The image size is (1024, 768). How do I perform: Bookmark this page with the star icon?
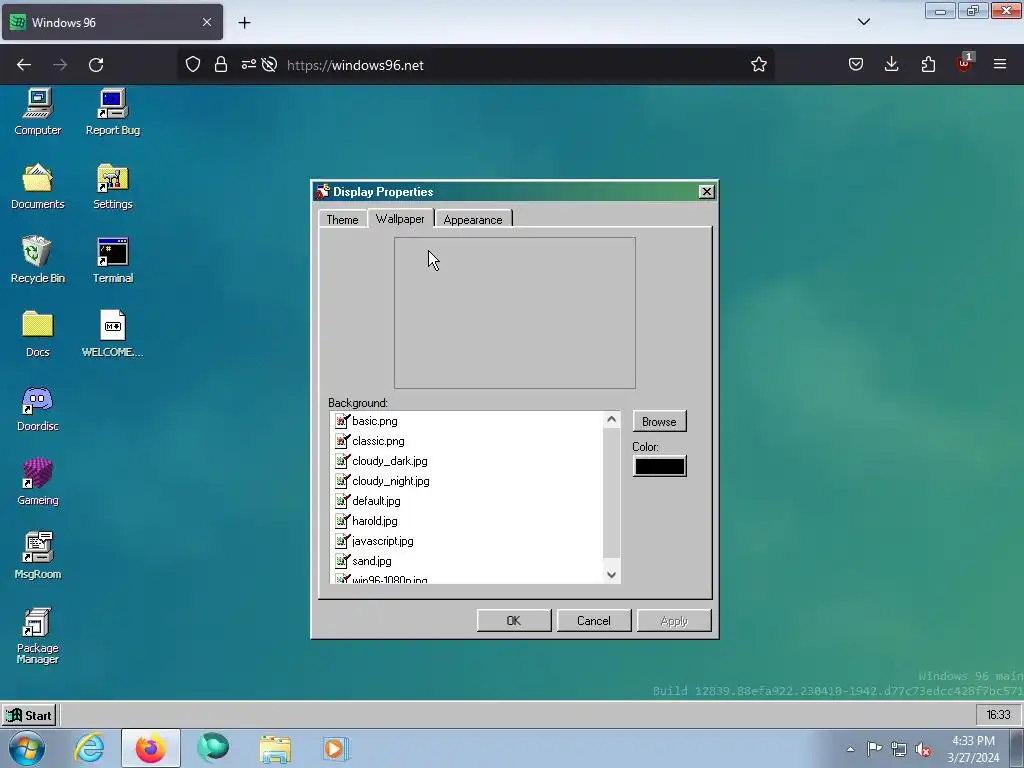pyautogui.click(x=758, y=65)
